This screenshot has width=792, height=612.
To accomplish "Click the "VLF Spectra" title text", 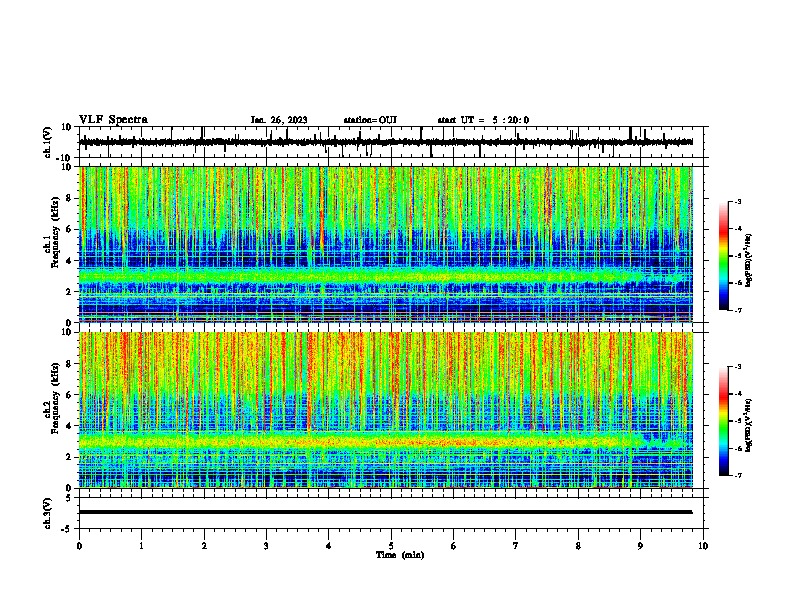I will (x=113, y=120).
